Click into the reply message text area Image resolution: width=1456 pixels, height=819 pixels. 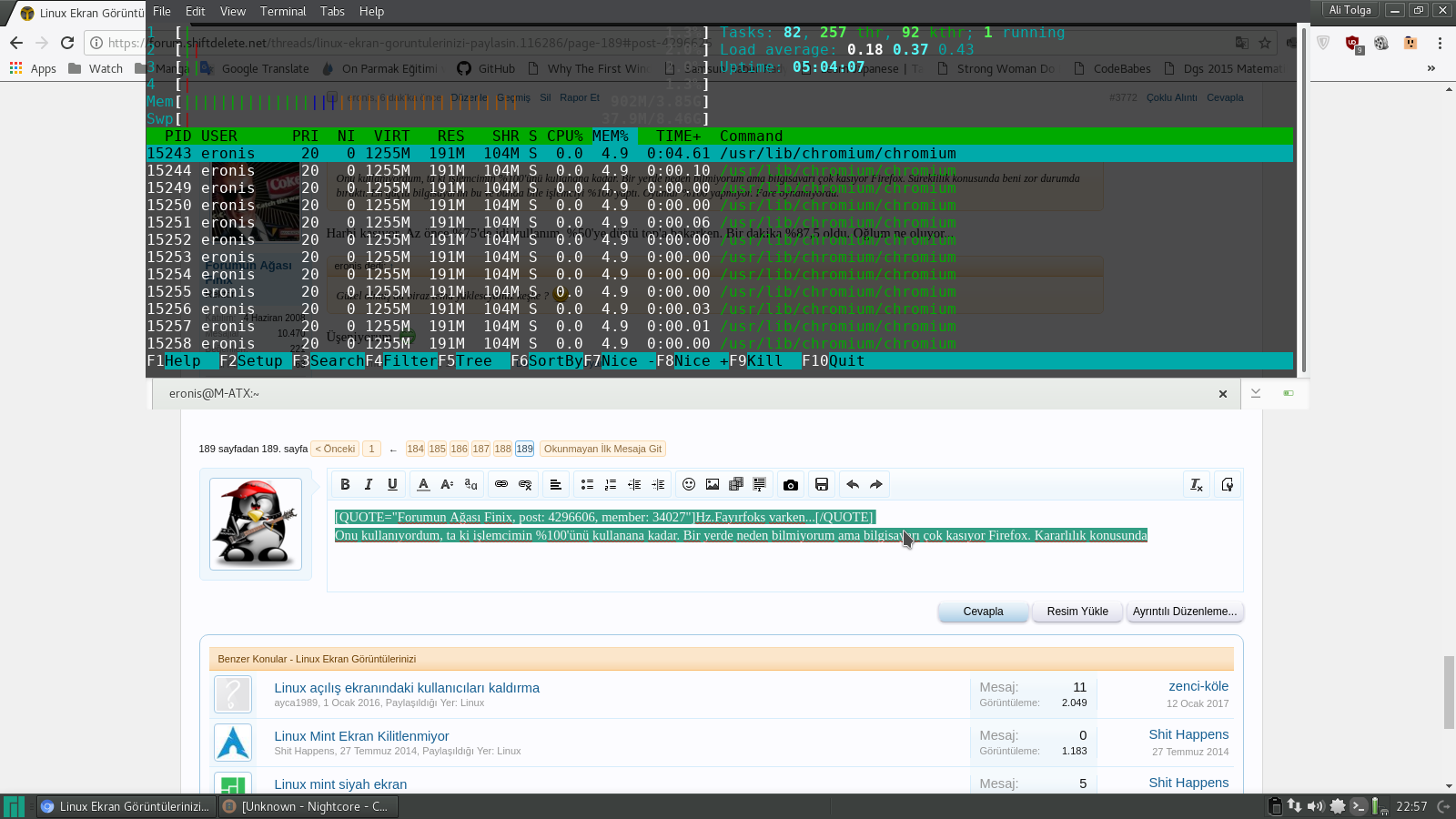(x=783, y=564)
